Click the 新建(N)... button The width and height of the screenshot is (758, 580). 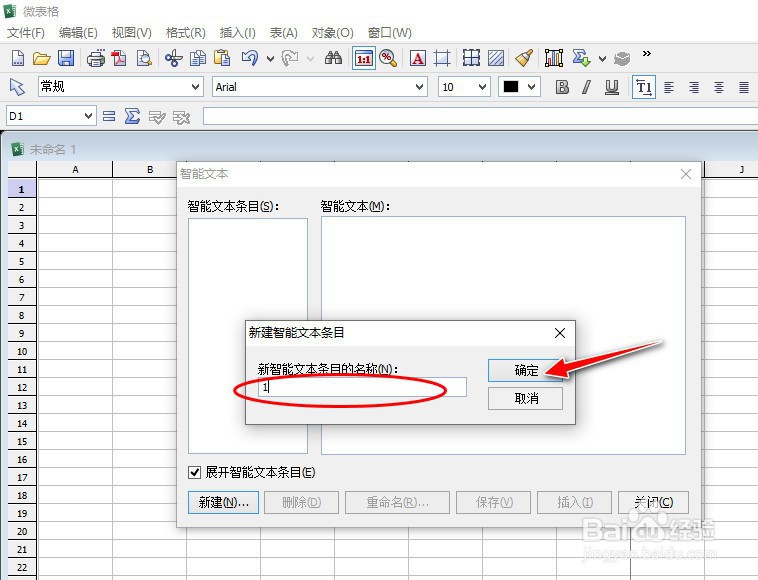(x=223, y=503)
